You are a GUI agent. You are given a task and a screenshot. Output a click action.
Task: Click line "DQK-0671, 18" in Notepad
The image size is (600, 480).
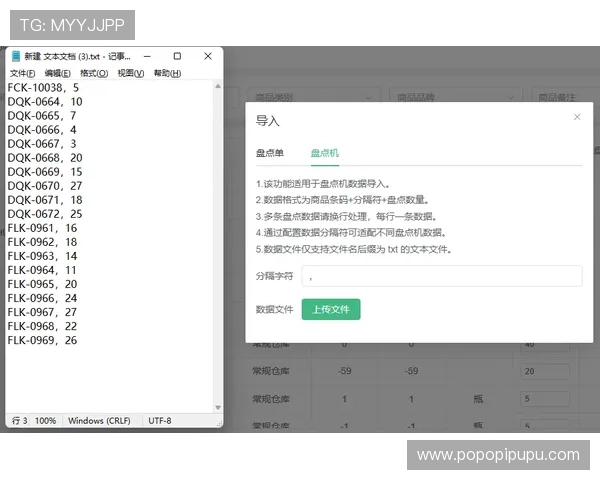[45, 200]
